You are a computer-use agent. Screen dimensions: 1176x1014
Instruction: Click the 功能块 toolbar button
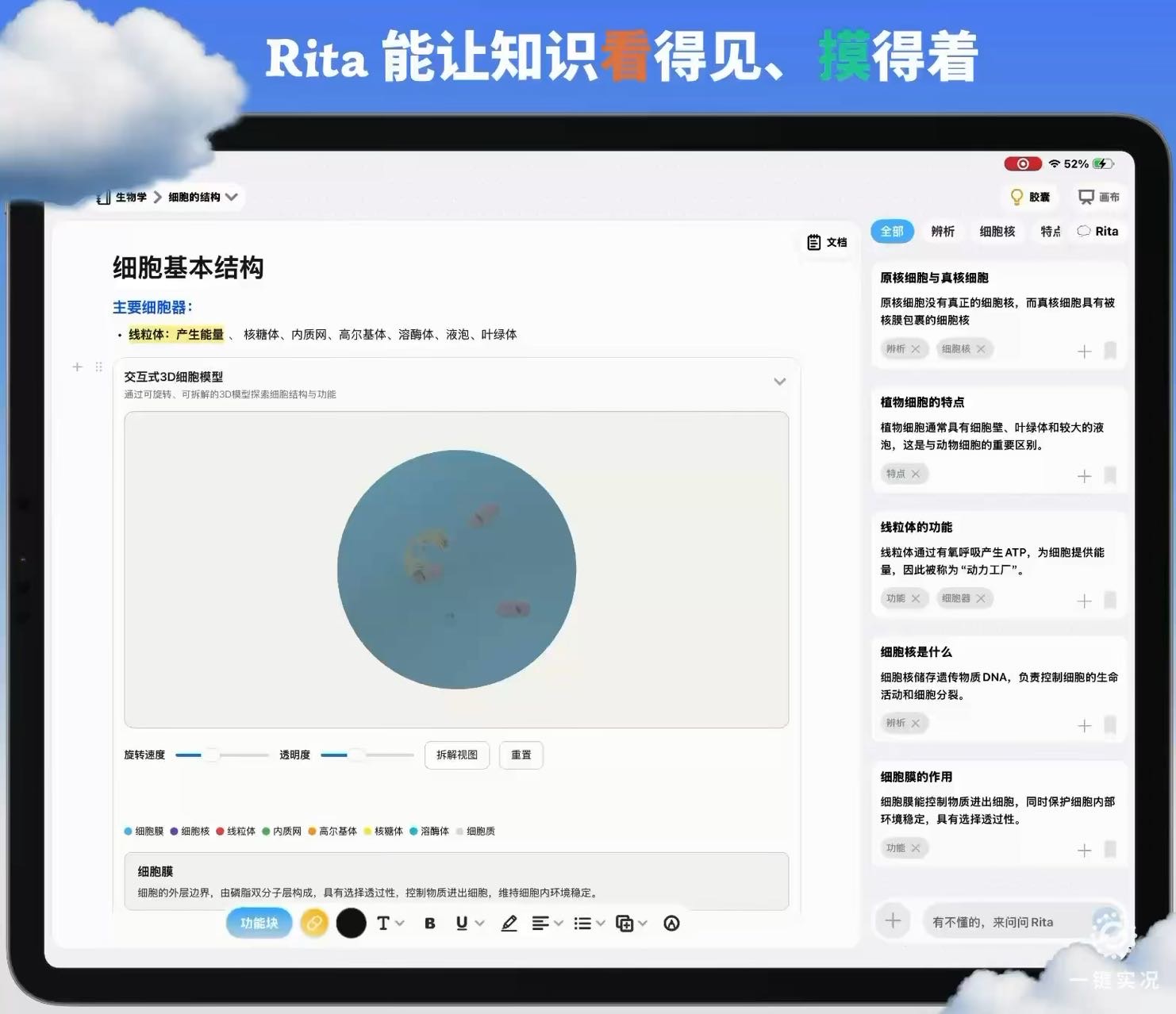coord(259,923)
